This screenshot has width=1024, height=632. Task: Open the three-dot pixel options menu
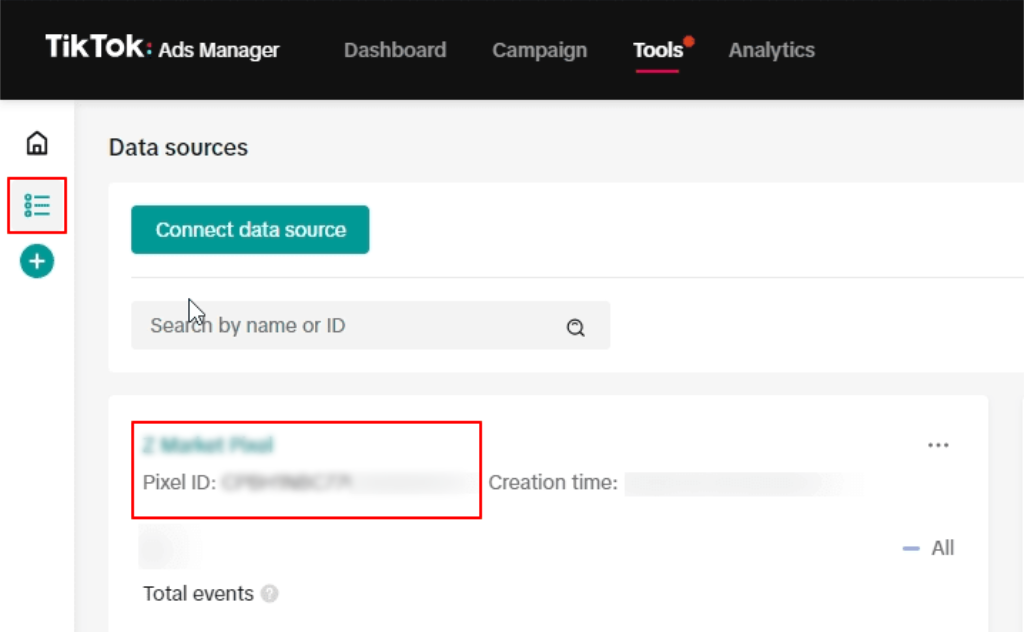tap(938, 445)
